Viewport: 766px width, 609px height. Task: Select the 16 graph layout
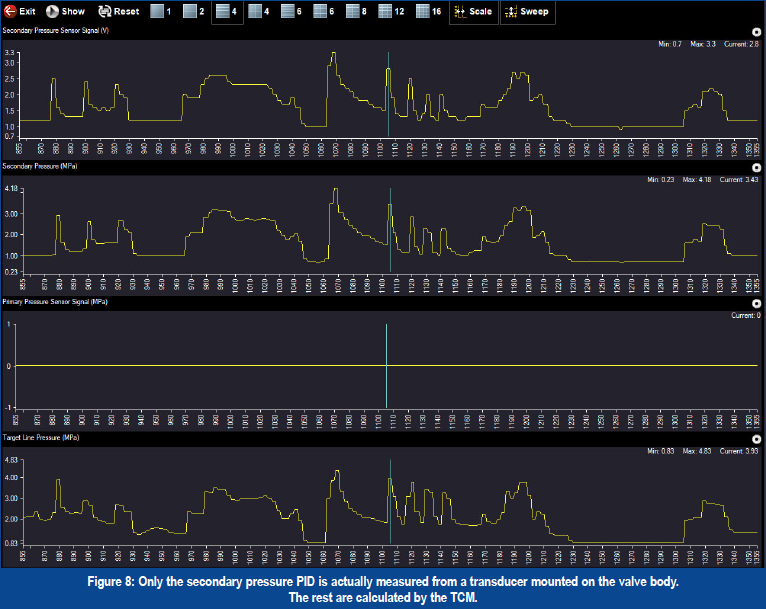tap(429, 11)
